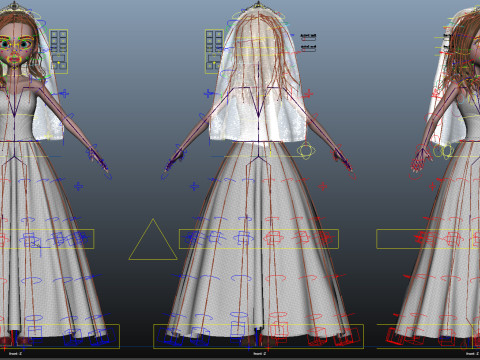Image resolution: width=480 pixels, height=360 pixels.
Task: Click the blue cross control by the front-view bride's shoulder
Action: 64,94
